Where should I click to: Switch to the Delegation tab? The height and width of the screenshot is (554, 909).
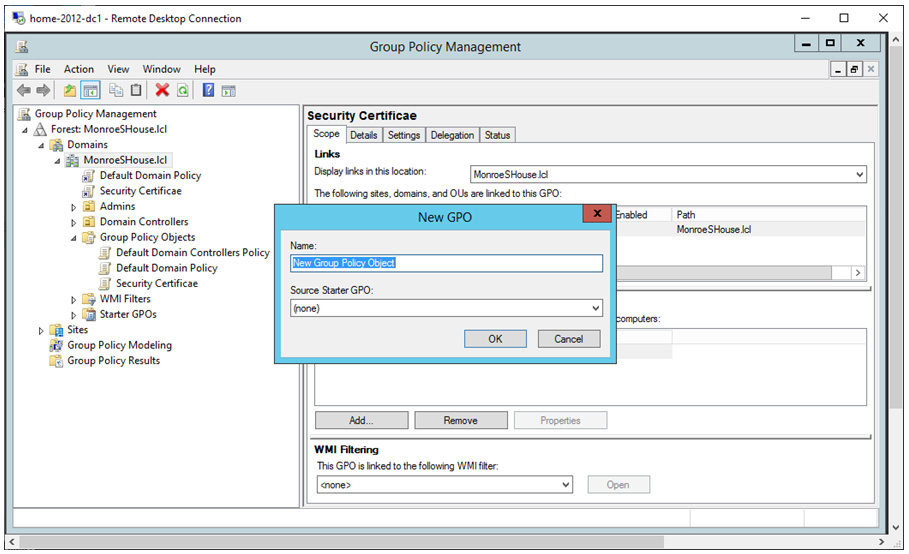pyautogui.click(x=452, y=135)
